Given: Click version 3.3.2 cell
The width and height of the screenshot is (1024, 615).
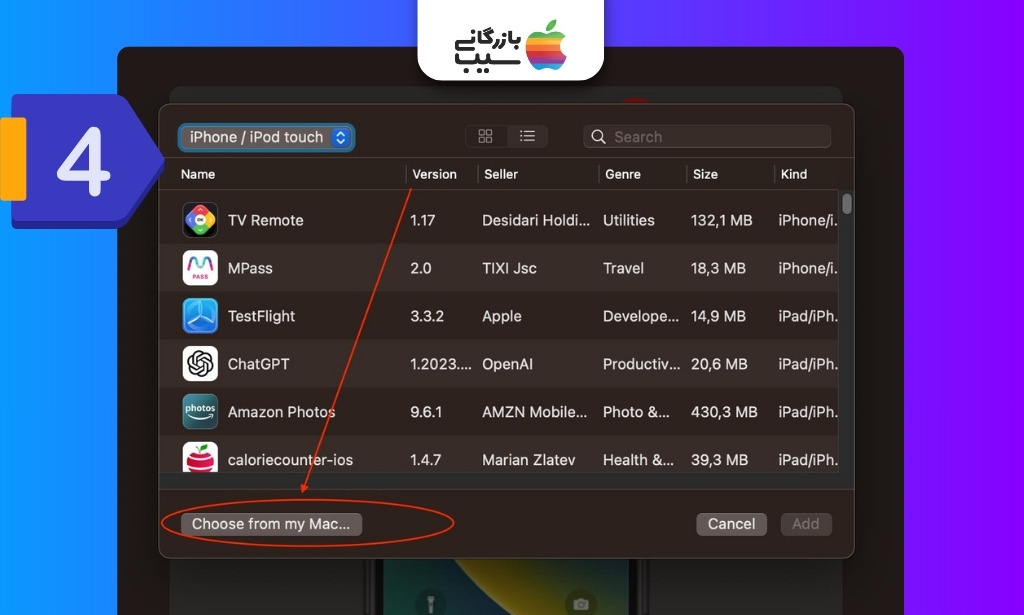Looking at the screenshot, I should coord(427,317).
